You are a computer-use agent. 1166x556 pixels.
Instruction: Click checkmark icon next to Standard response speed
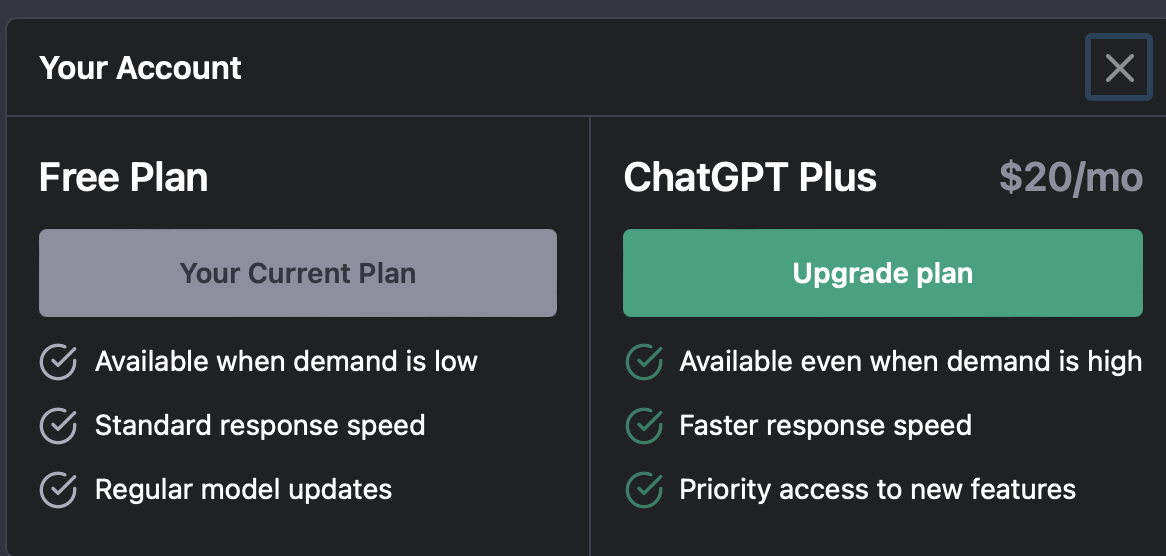58,426
